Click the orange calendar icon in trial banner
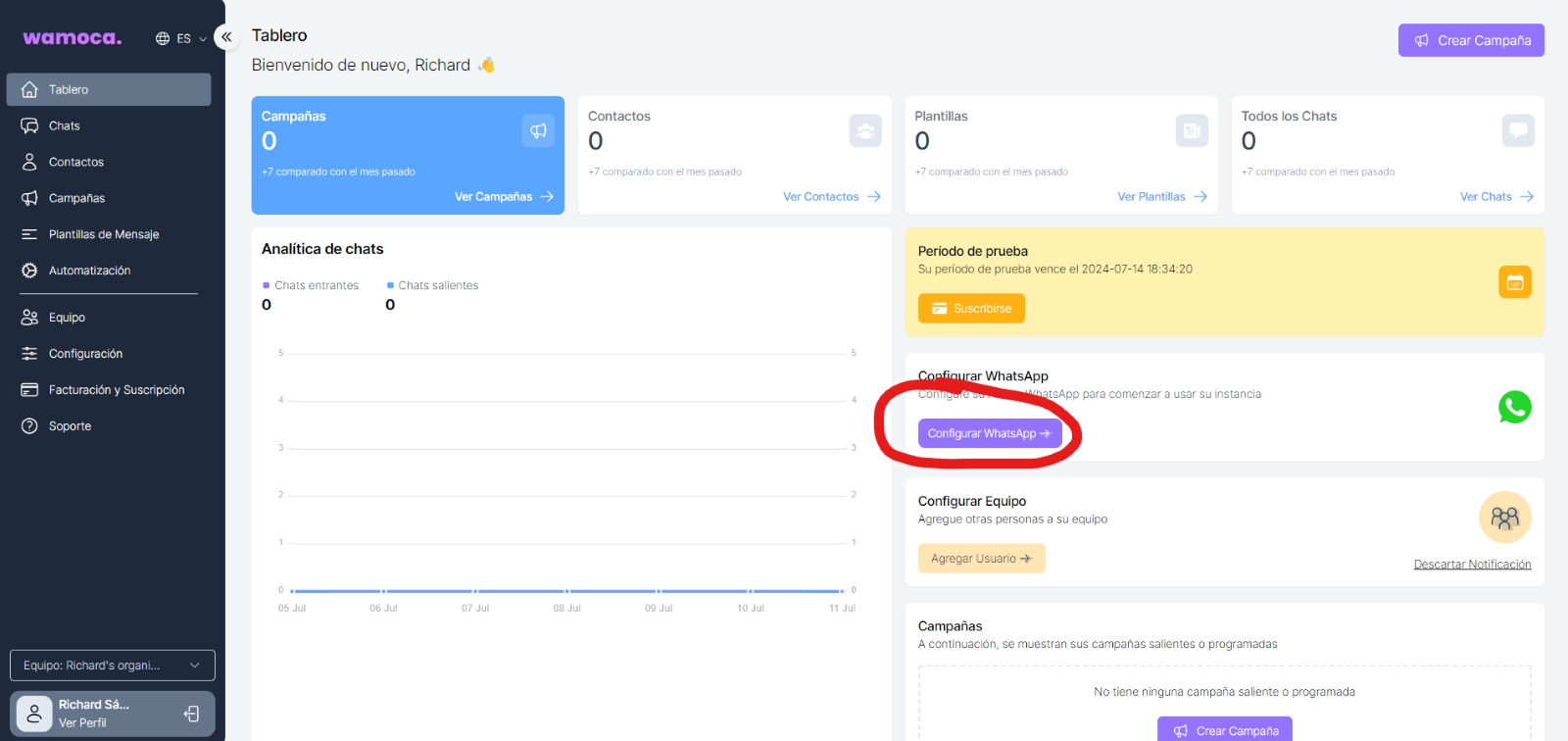 [1514, 282]
